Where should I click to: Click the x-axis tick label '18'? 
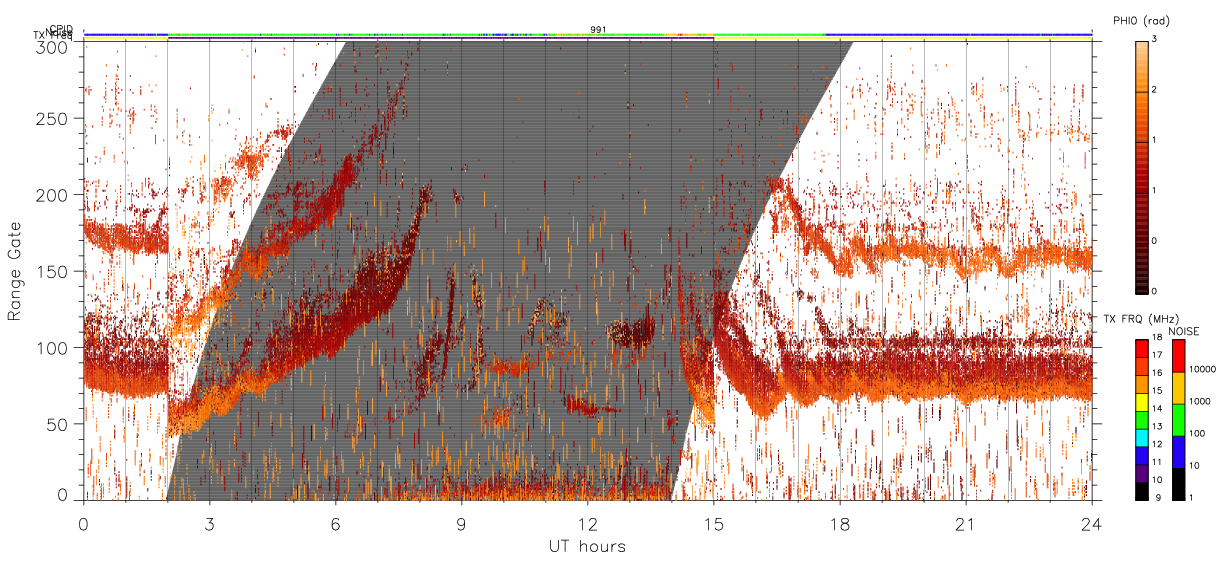click(x=840, y=523)
